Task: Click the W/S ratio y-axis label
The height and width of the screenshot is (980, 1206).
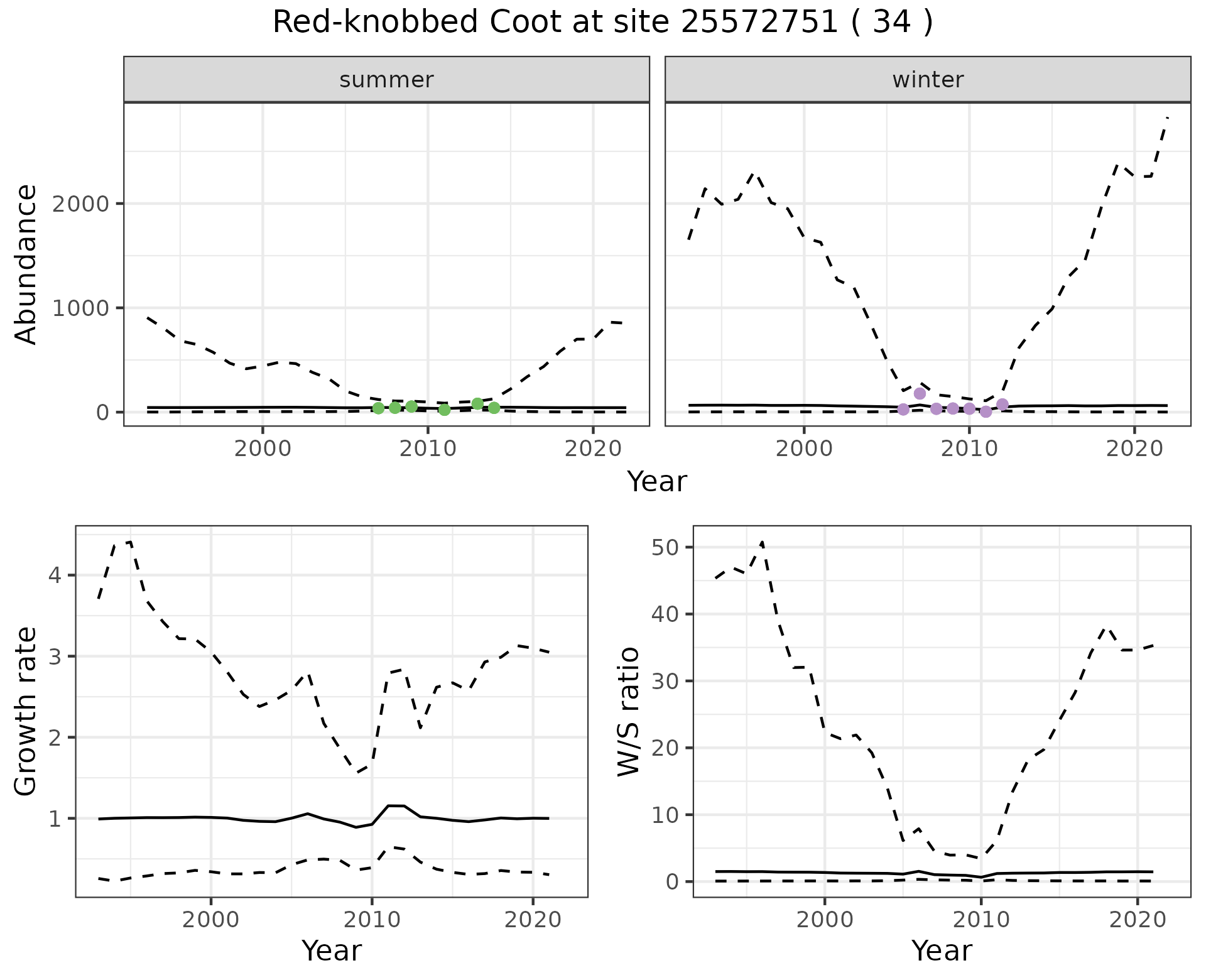Action: 629,712
